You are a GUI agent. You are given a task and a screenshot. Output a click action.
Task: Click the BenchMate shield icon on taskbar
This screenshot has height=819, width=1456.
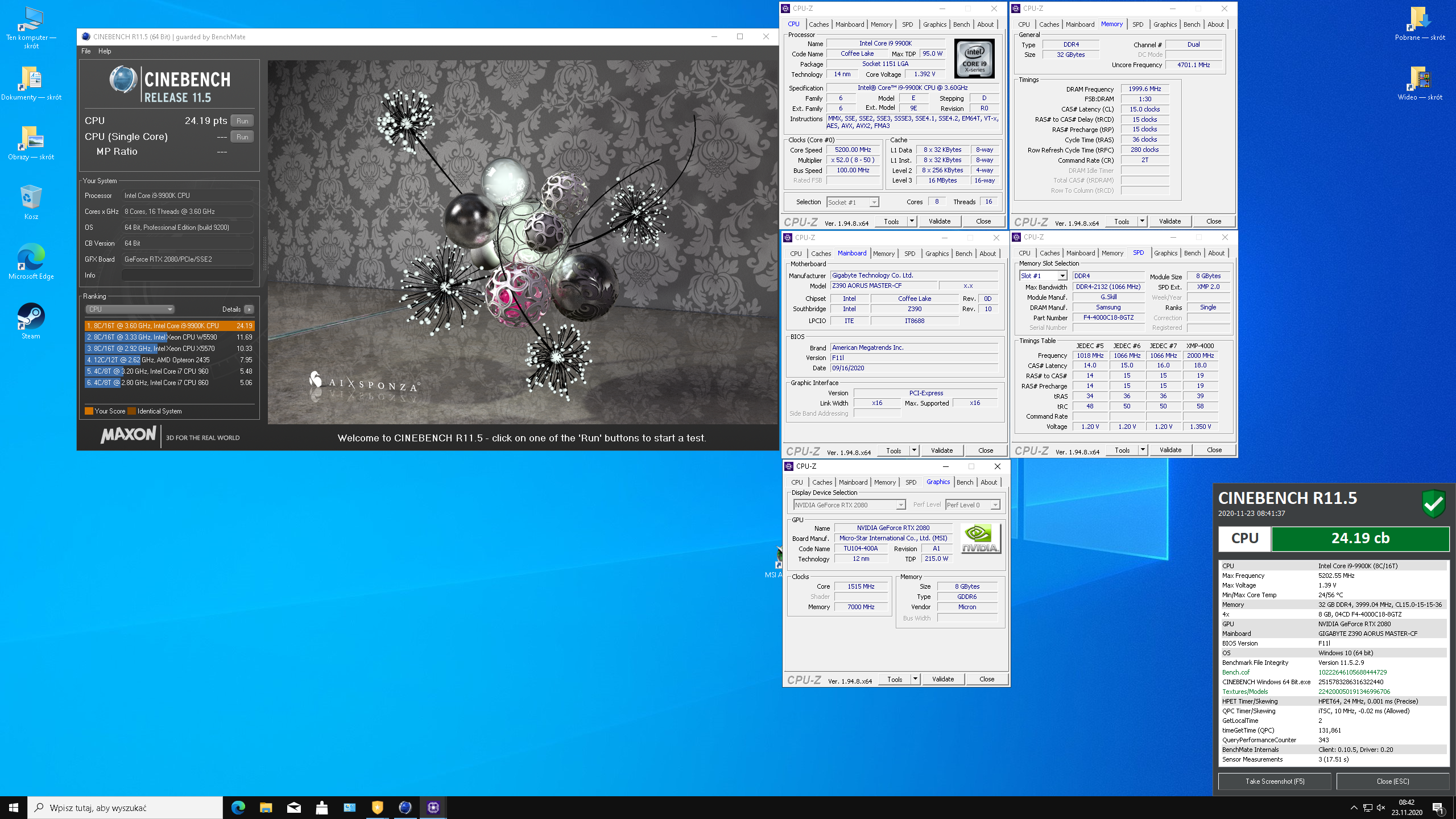tap(378, 807)
